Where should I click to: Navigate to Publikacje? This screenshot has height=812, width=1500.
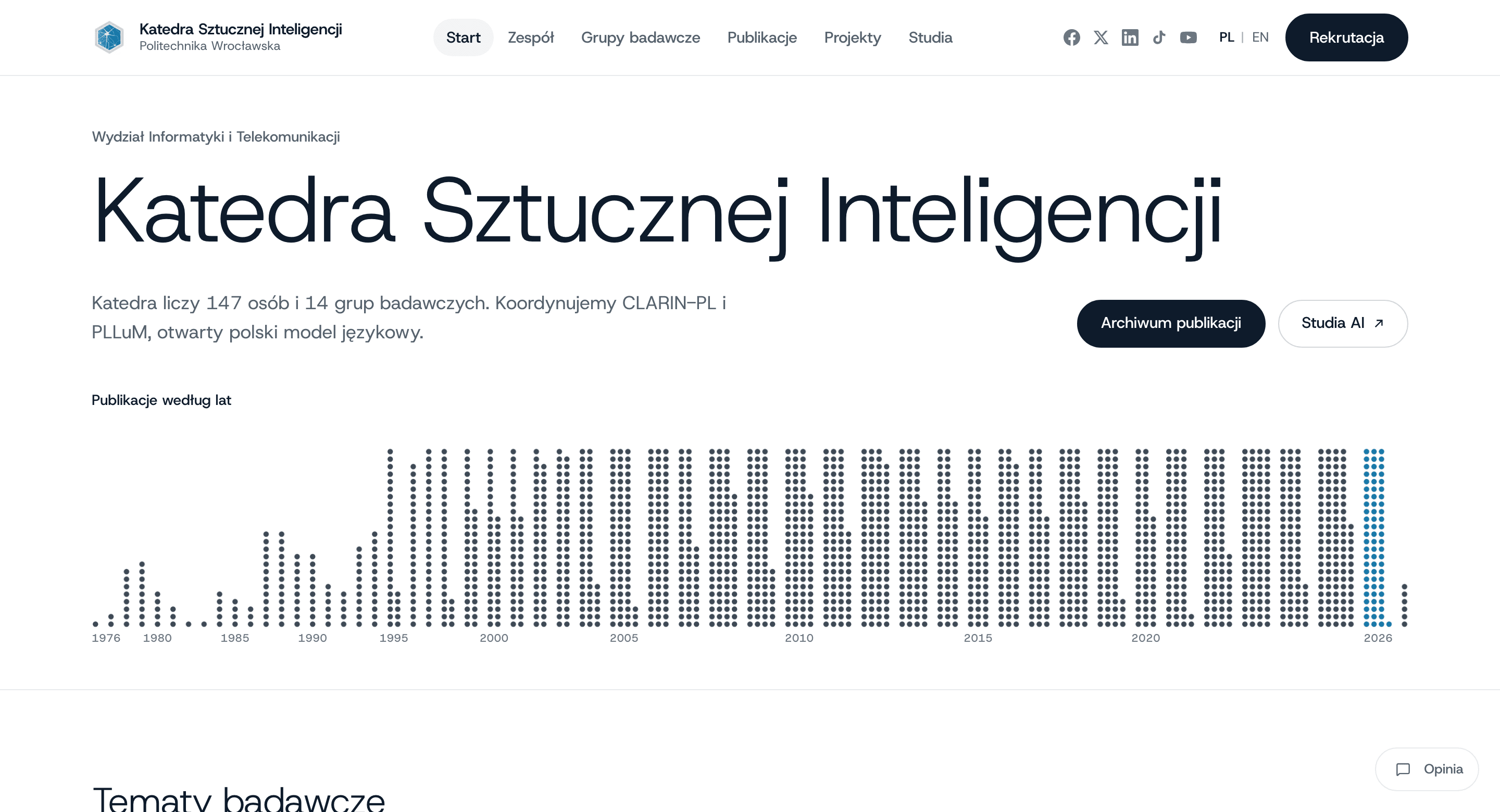pos(761,37)
